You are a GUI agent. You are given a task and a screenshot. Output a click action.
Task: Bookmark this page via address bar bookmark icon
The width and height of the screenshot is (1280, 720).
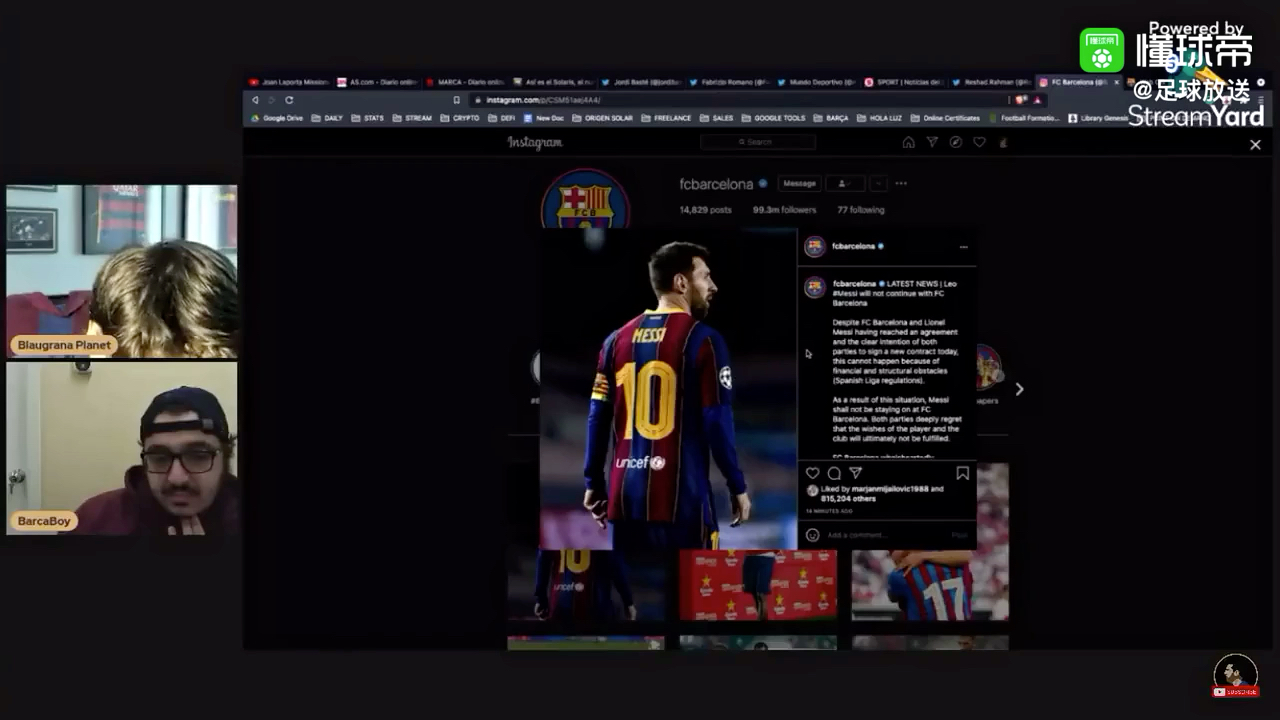coord(457,100)
